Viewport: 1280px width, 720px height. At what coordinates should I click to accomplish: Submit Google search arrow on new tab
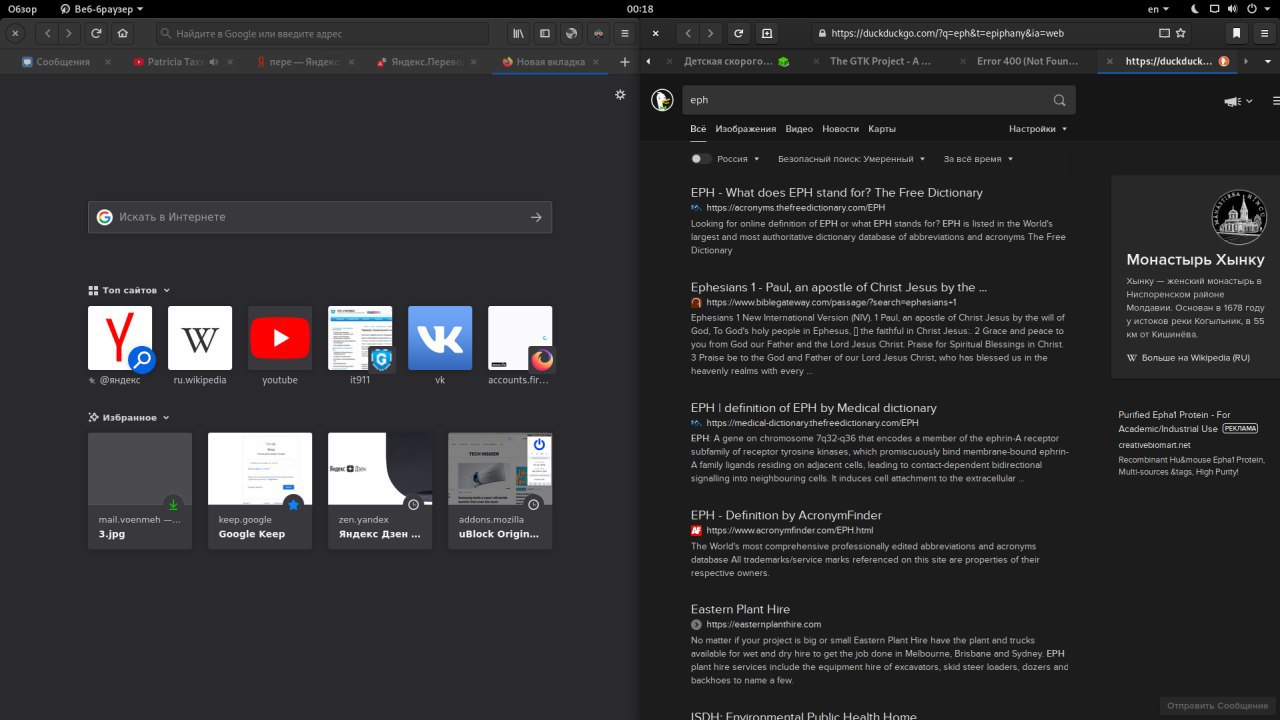[x=536, y=217]
